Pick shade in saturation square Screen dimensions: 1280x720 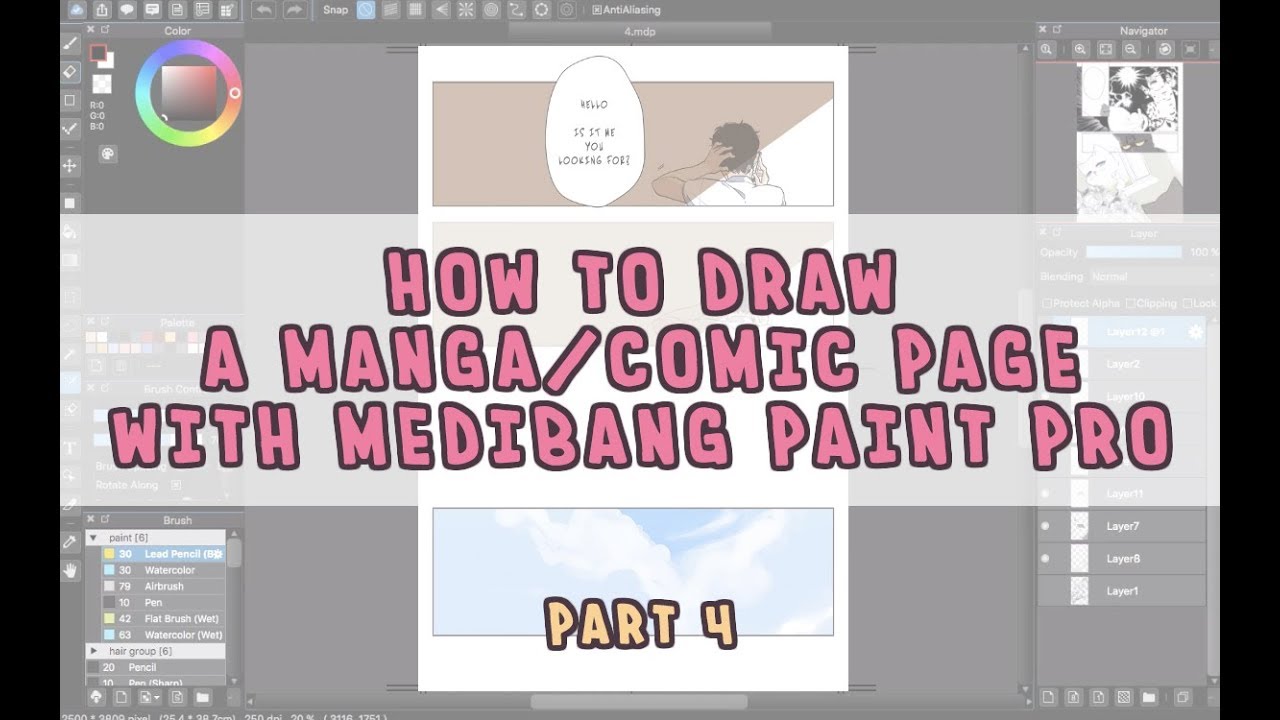coord(188,94)
